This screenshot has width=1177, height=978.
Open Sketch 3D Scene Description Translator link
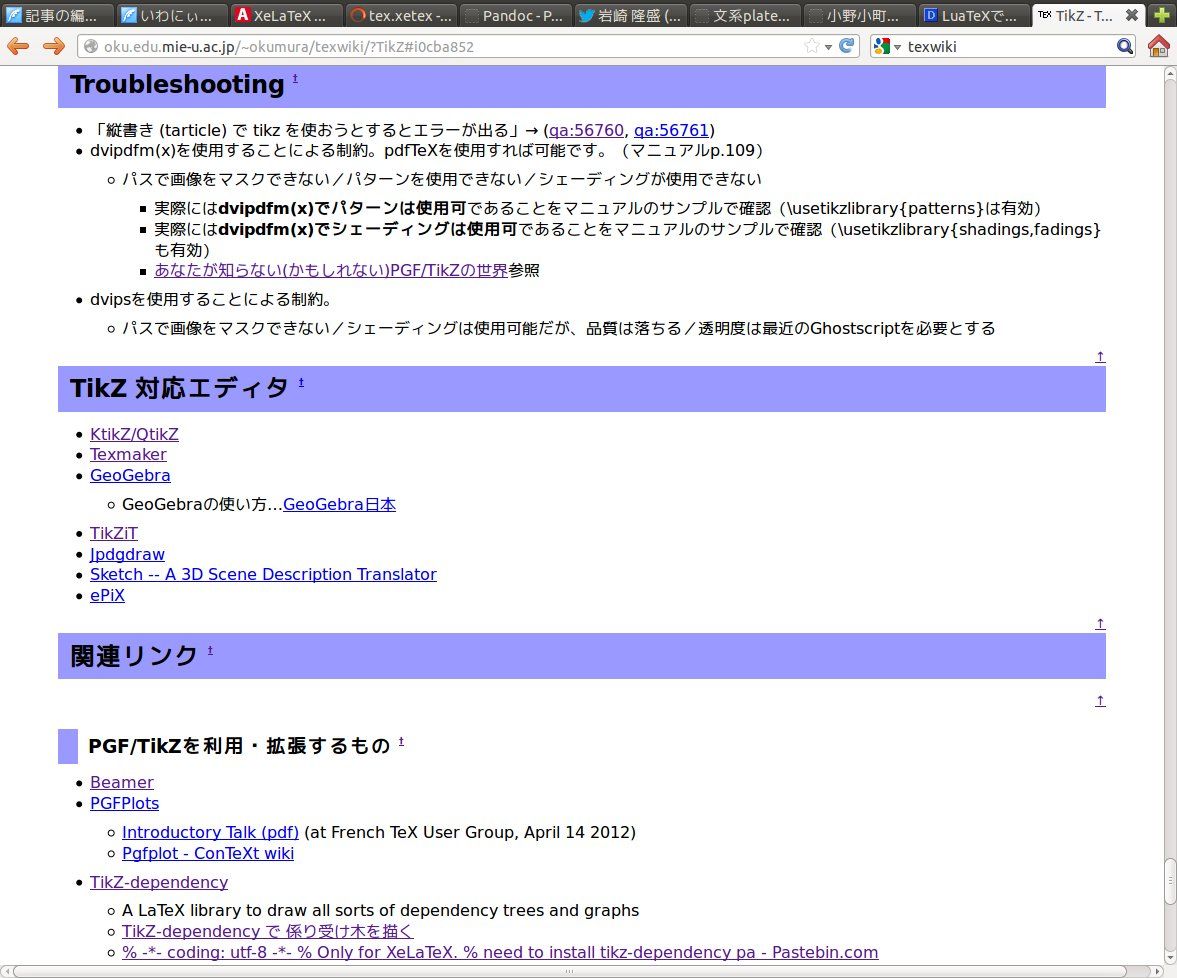coord(263,574)
